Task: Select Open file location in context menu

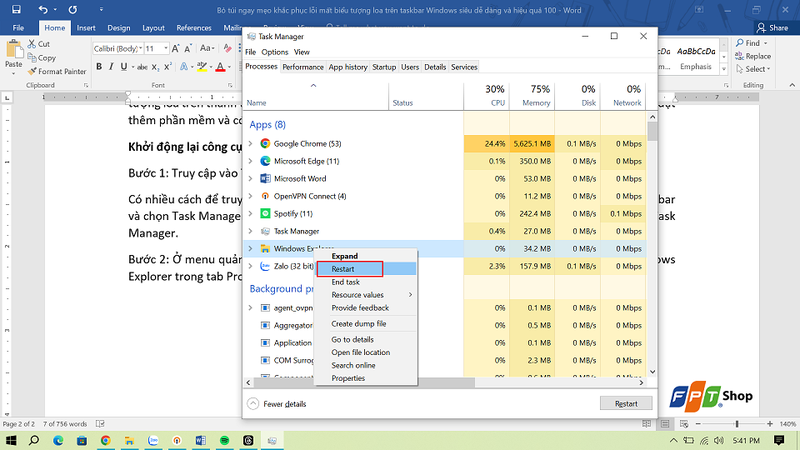Action: (x=366, y=352)
